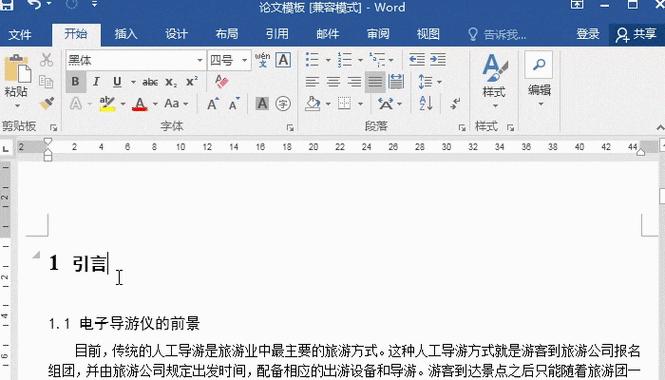Click the bulleted list button
Screen dimensions: 665x380
pyautogui.click(x=313, y=60)
